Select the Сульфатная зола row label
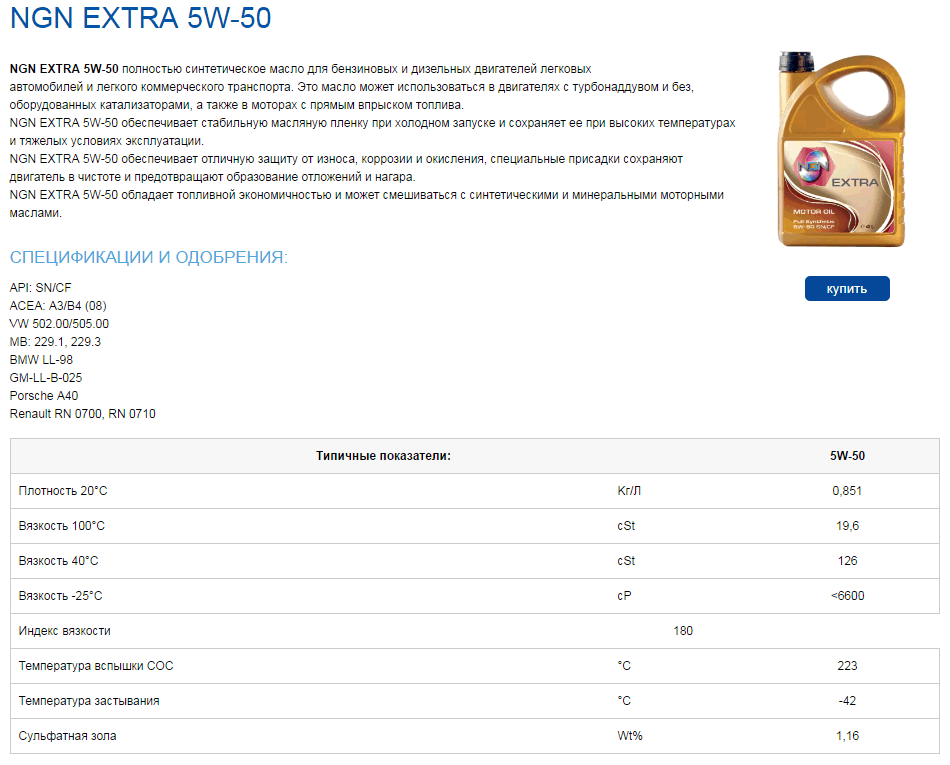 pyautogui.click(x=67, y=736)
